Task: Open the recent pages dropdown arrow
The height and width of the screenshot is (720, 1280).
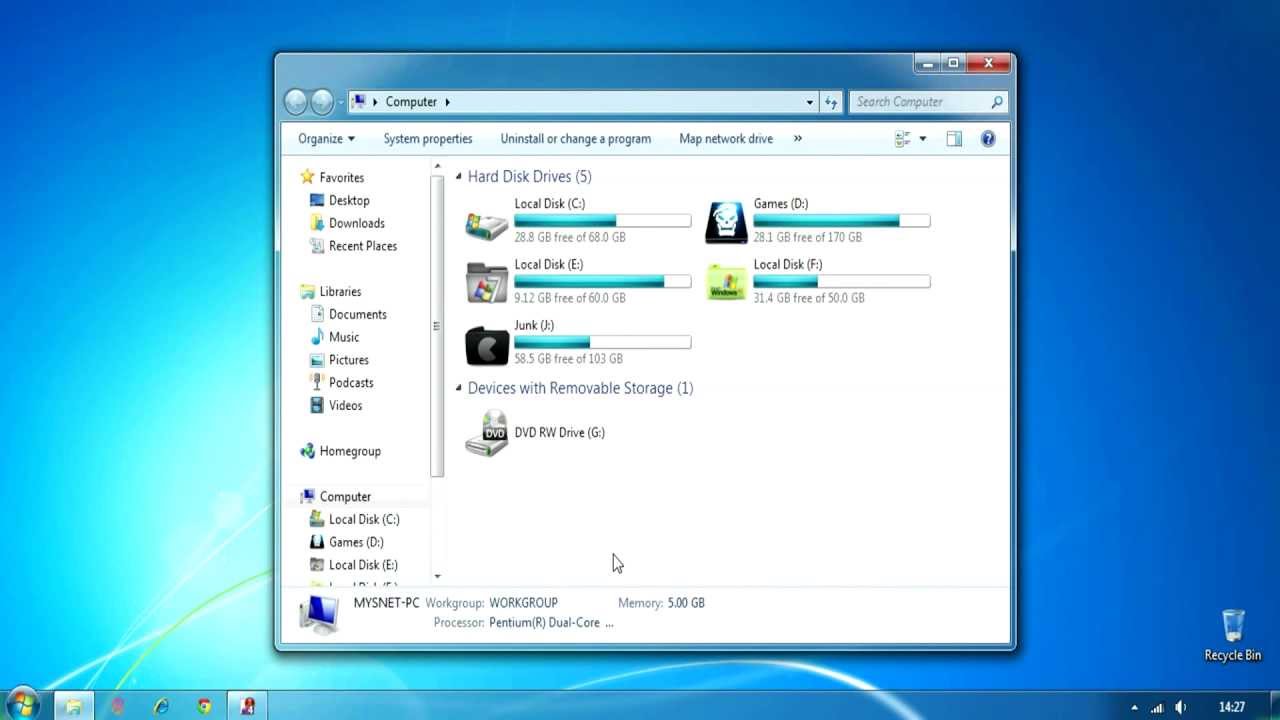Action: 341,102
